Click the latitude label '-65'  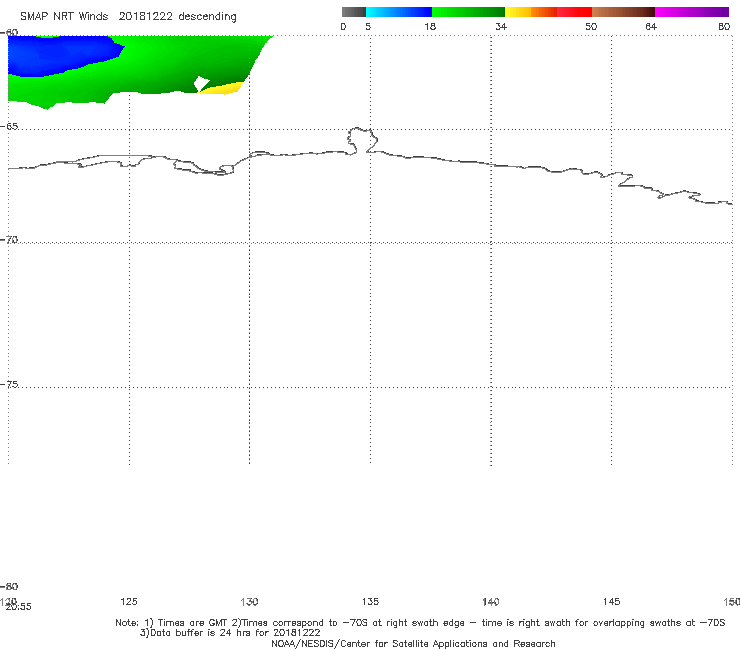(x=10, y=127)
